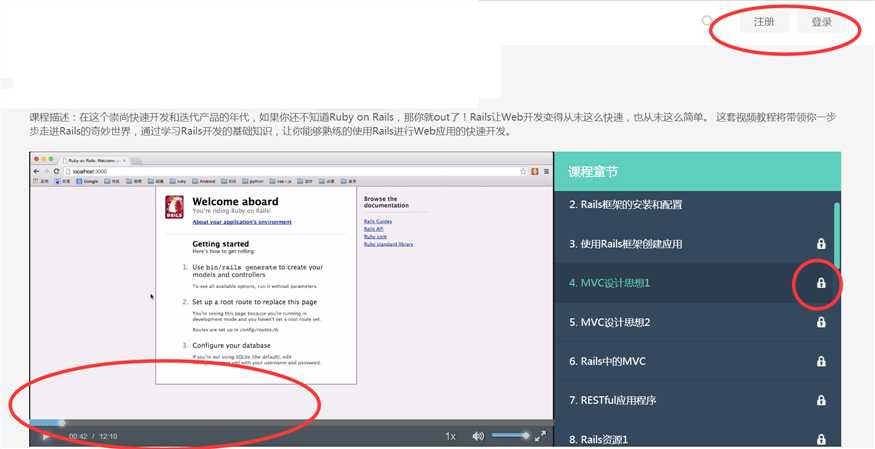This screenshot has width=875, height=449.
Task: Click the search magnifier icon near 注册
Action: pos(707,21)
